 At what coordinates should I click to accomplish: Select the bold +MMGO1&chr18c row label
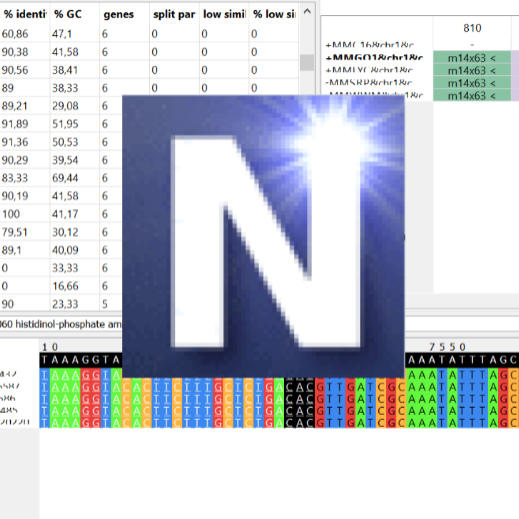(375, 58)
